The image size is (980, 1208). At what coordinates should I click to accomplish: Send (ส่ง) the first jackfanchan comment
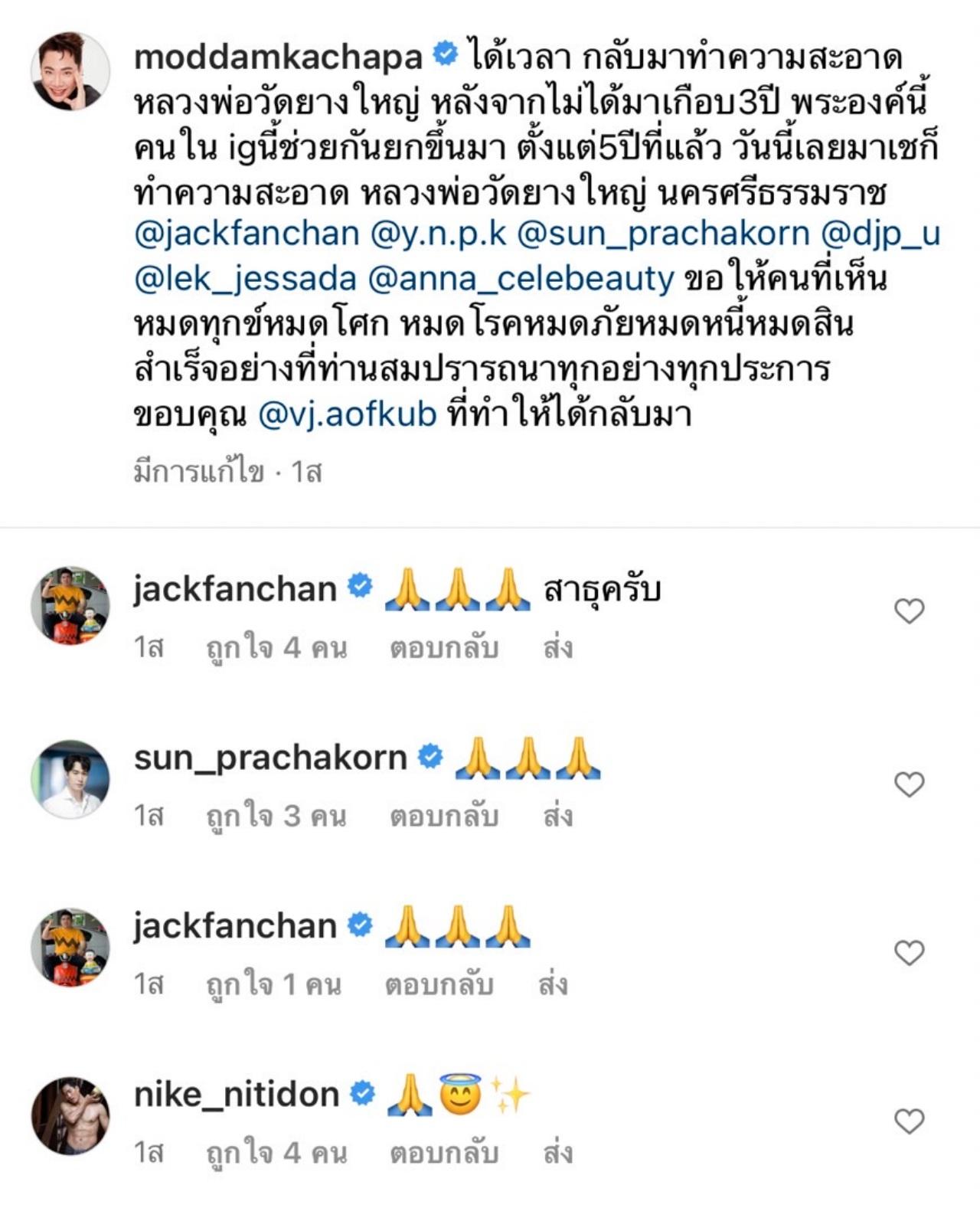click(558, 647)
